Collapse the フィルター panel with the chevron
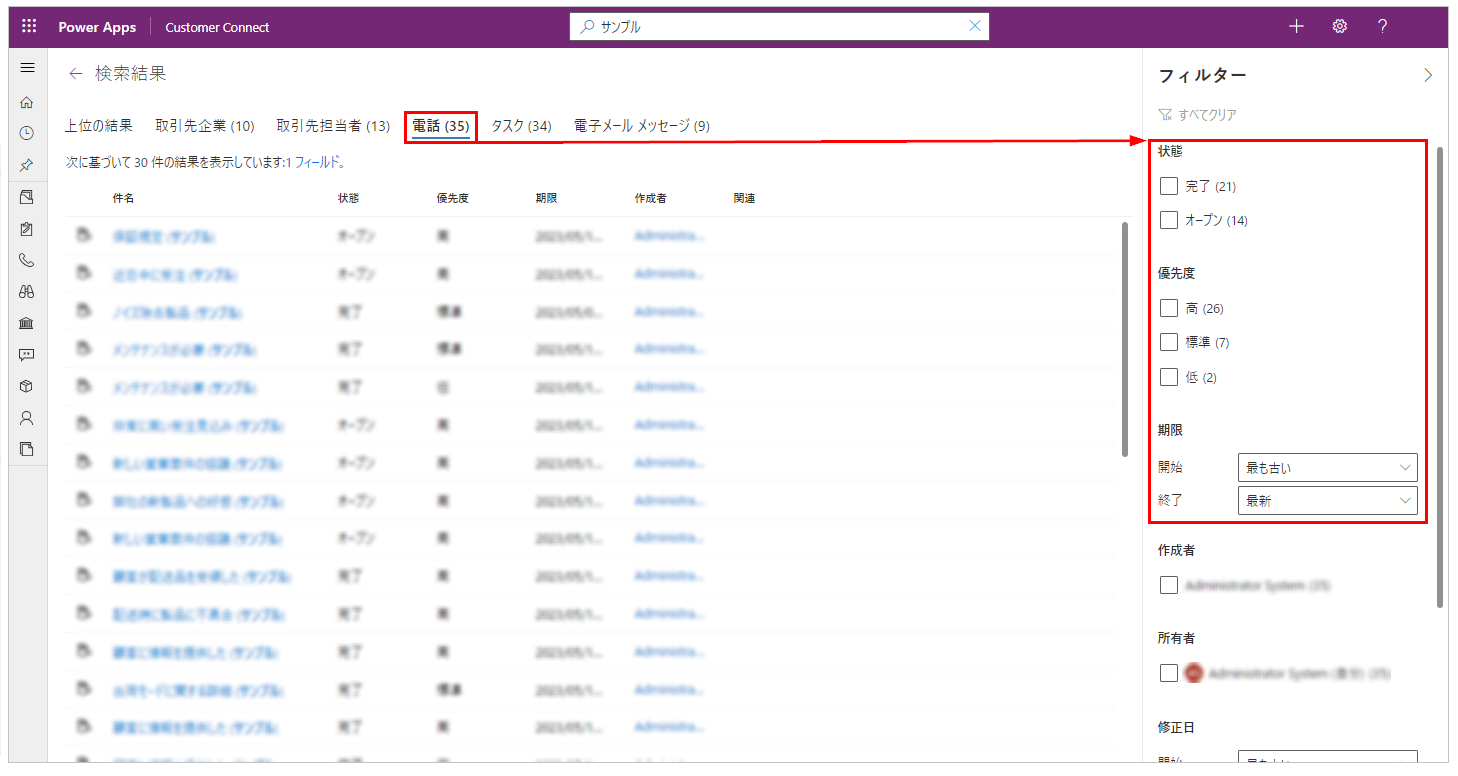The image size is (1458, 776). coord(1428,75)
